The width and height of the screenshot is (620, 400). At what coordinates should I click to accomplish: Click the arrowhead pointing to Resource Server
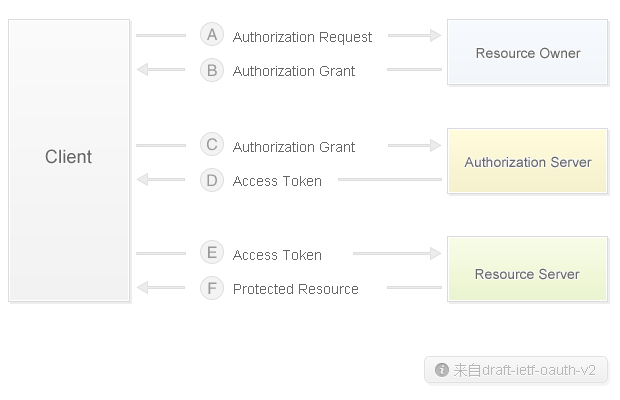pos(435,253)
